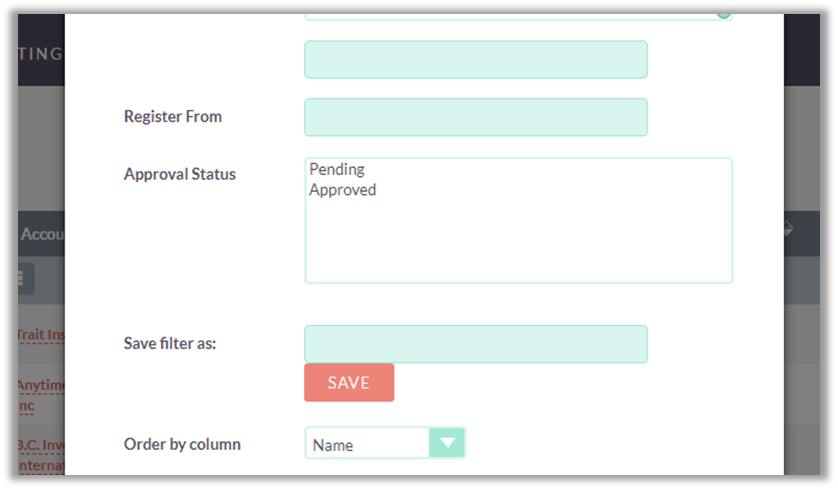Open the Anytime account link in background

point(40,385)
